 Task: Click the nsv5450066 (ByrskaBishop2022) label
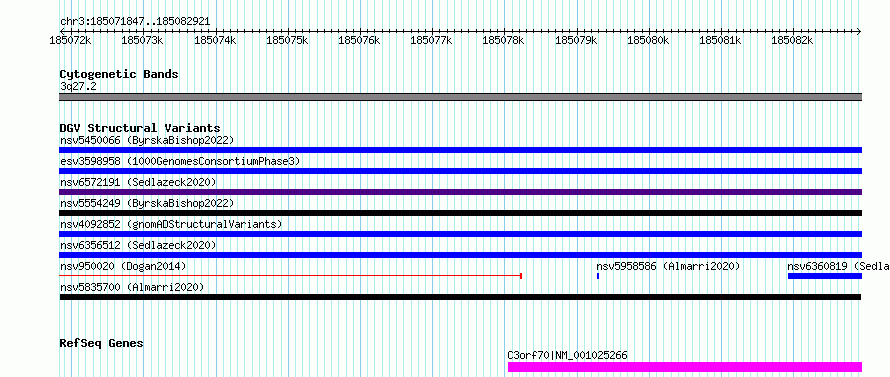point(147,140)
